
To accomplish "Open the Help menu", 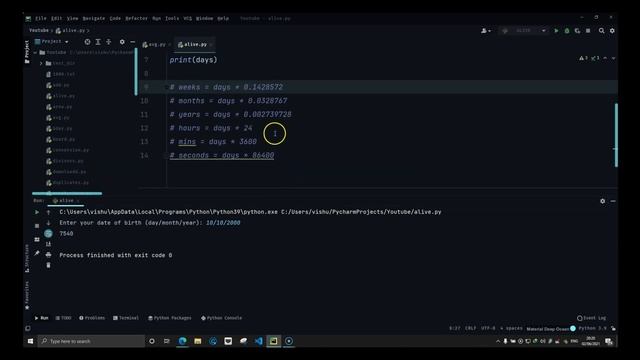I will pos(223,18).
